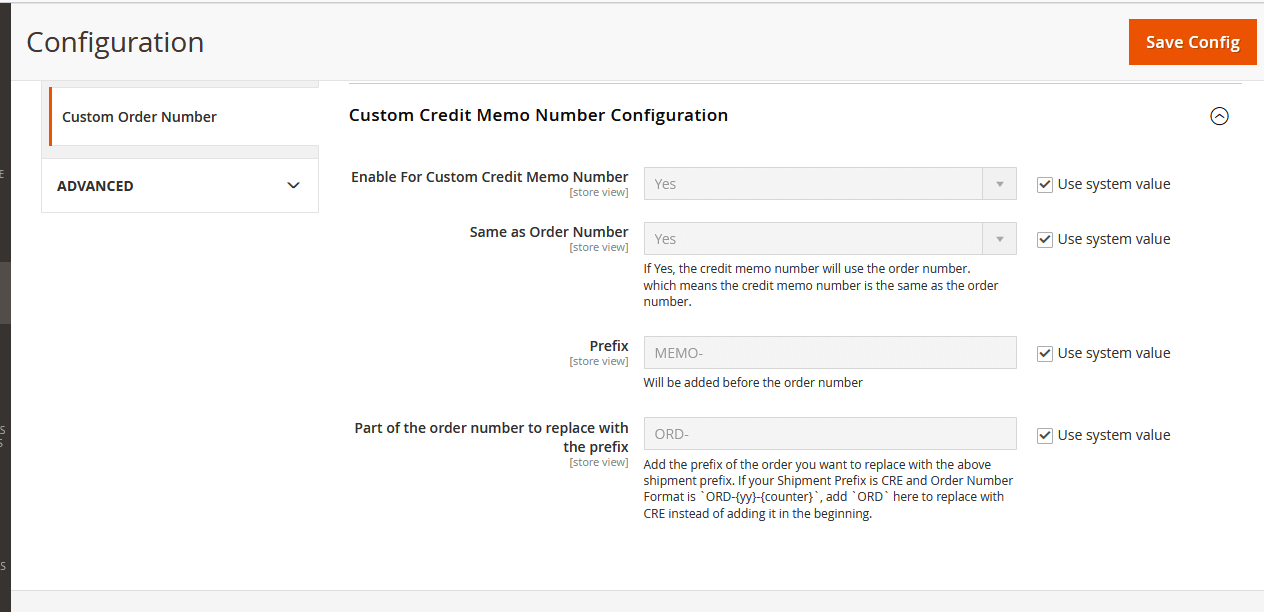The height and width of the screenshot is (612, 1264).
Task: Click the Configuration page title
Action: pos(115,42)
